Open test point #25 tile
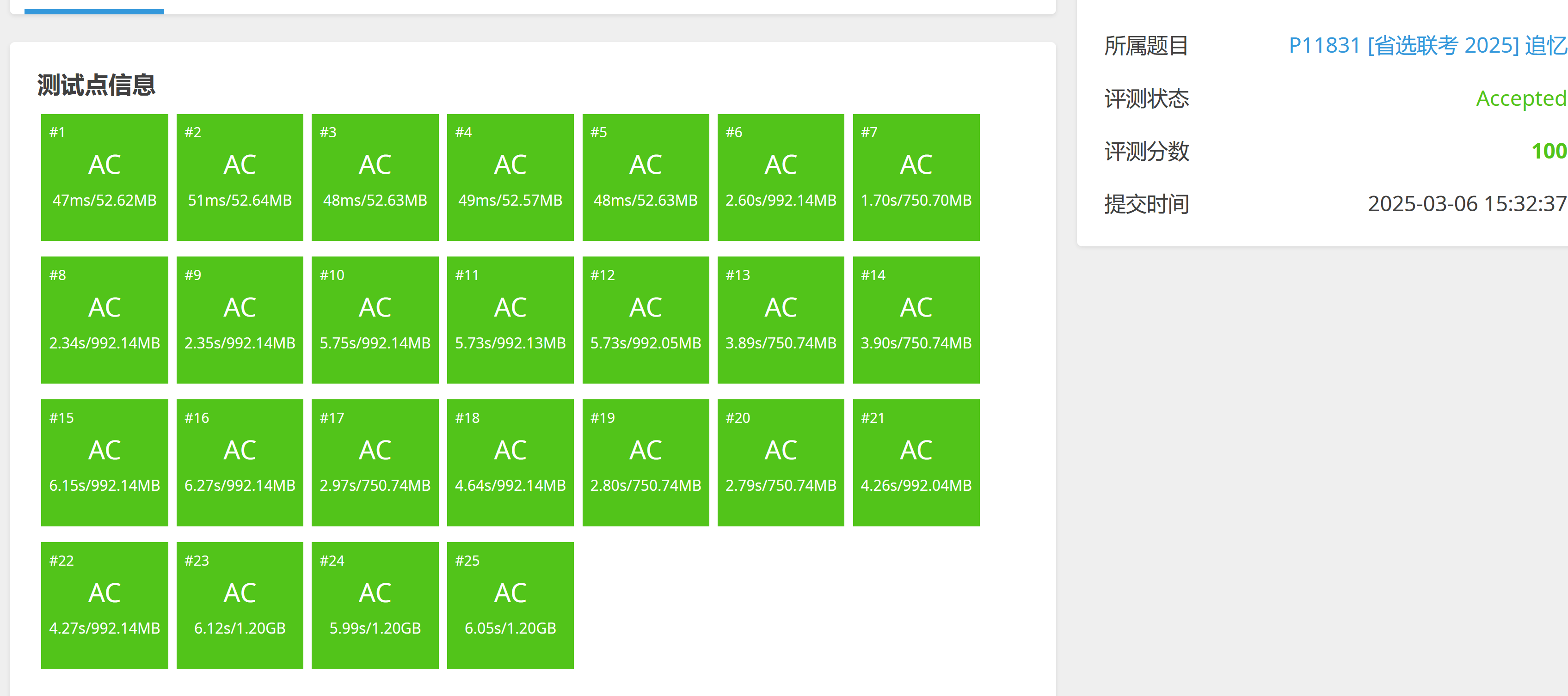This screenshot has width=1568, height=696. [x=510, y=605]
